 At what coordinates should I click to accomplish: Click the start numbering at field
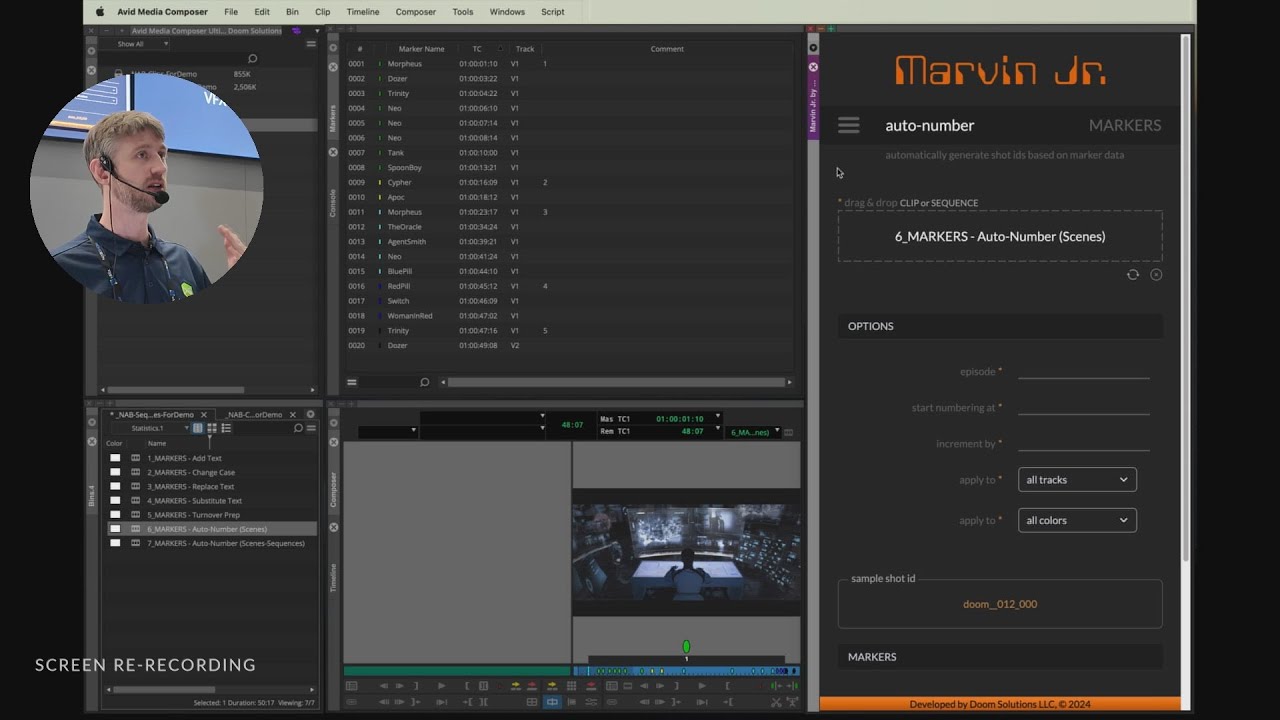click(x=1083, y=407)
